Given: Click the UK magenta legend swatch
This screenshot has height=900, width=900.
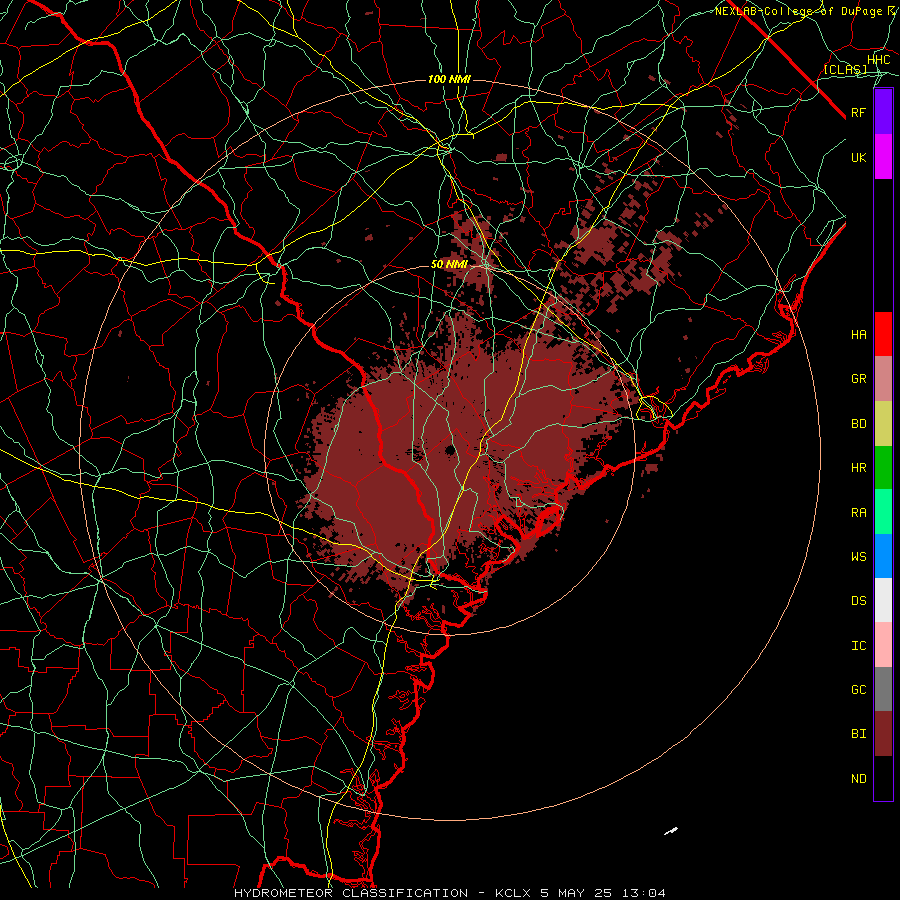Looking at the screenshot, I should (x=883, y=157).
